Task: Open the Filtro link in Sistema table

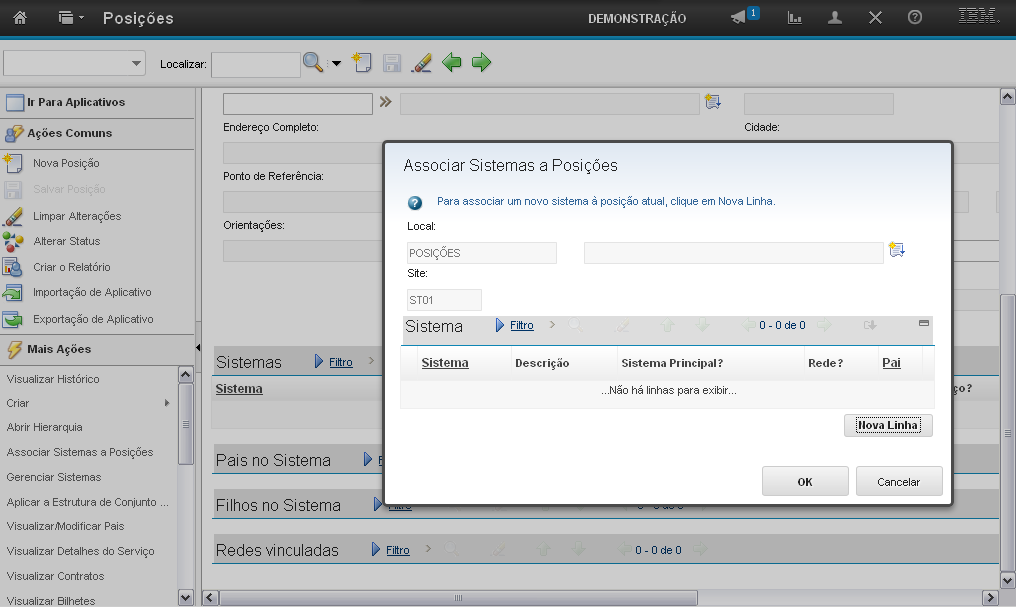Action: click(521, 326)
